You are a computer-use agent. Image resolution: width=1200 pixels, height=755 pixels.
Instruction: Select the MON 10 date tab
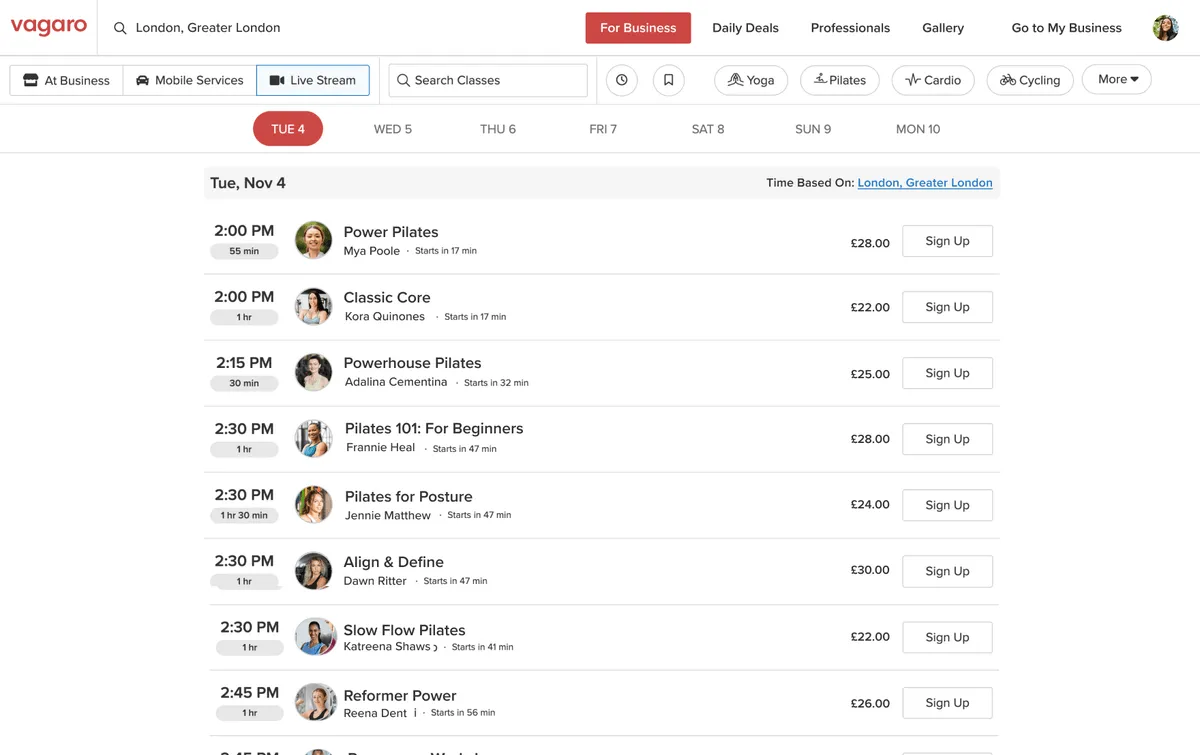coord(918,129)
